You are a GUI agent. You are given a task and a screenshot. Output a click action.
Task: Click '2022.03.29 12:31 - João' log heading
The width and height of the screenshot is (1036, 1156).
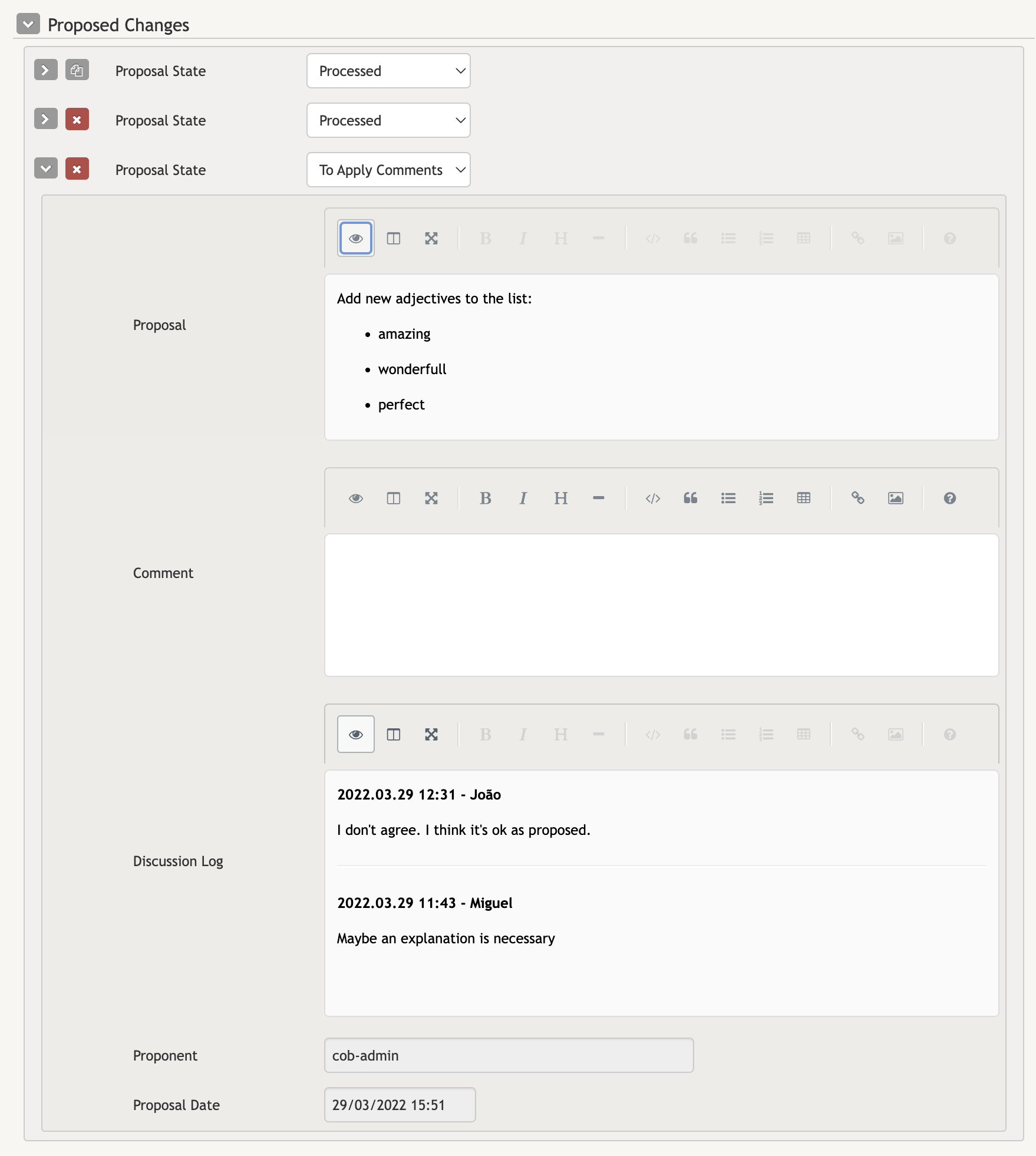(x=419, y=794)
